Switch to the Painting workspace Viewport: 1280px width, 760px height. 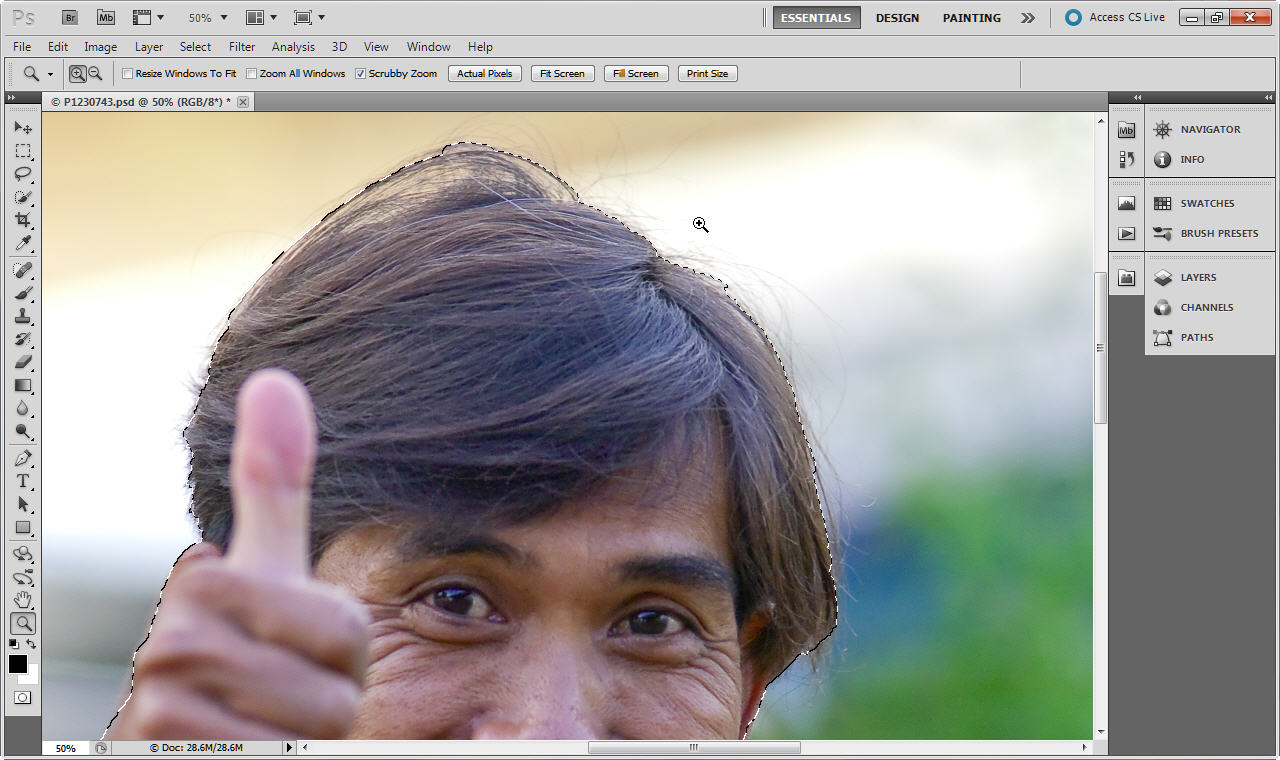(971, 17)
